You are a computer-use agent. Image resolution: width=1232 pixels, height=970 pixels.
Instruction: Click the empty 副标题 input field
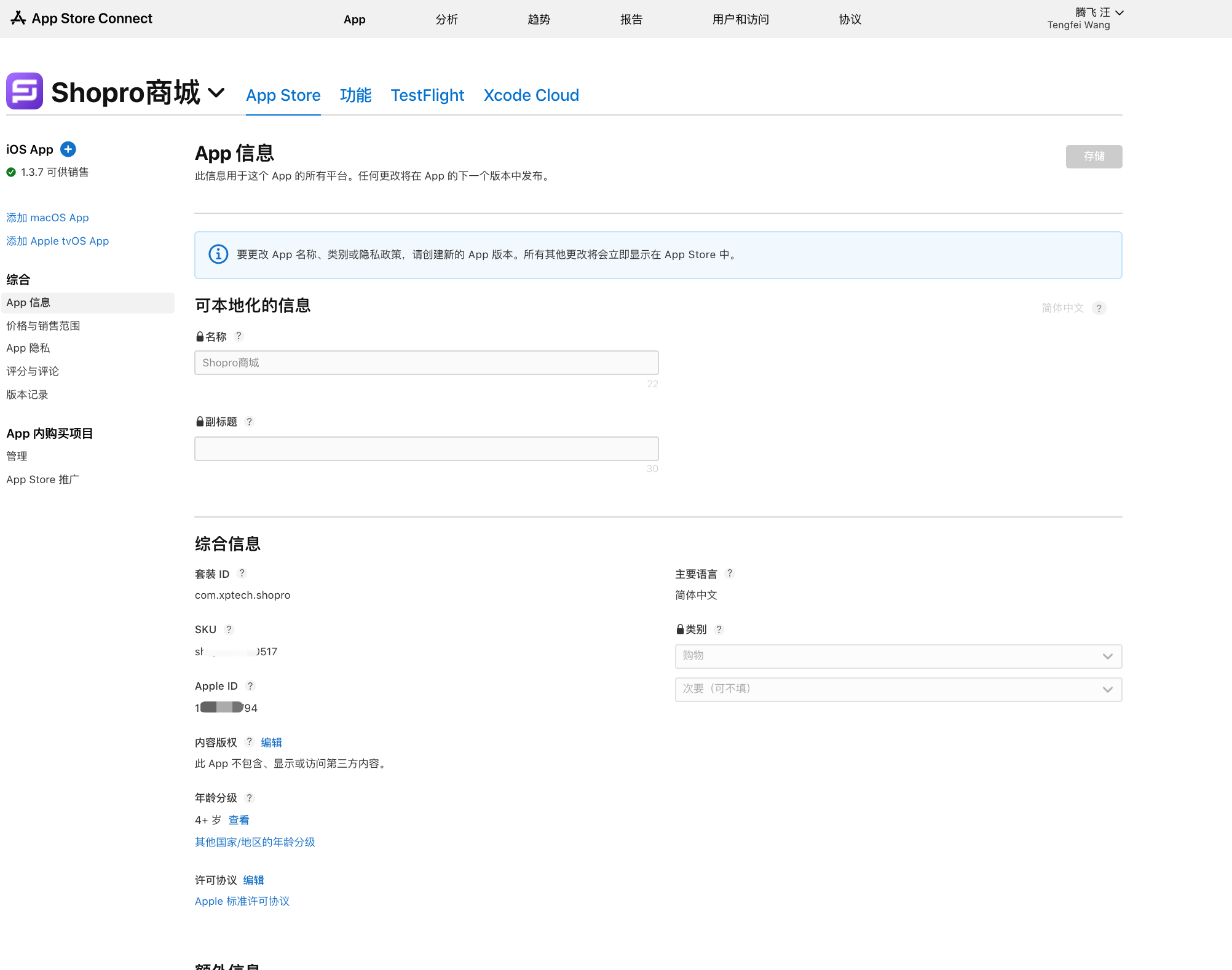(x=426, y=449)
